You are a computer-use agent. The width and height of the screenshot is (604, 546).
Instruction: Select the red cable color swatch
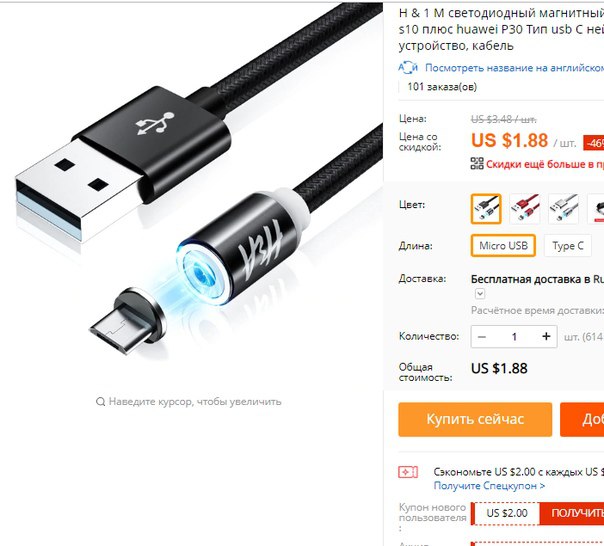[524, 208]
